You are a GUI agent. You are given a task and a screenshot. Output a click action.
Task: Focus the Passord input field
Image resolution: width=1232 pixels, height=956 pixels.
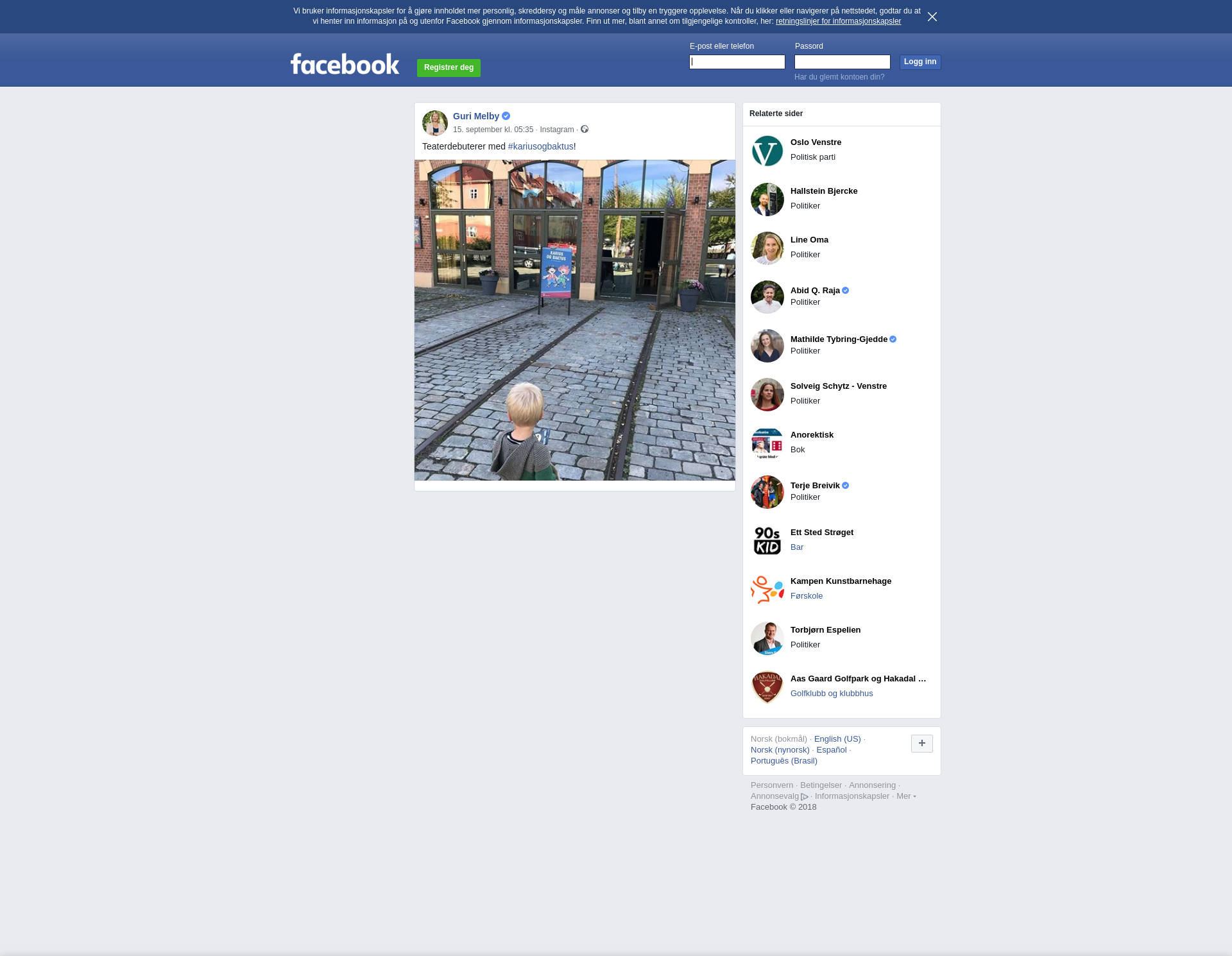click(842, 62)
